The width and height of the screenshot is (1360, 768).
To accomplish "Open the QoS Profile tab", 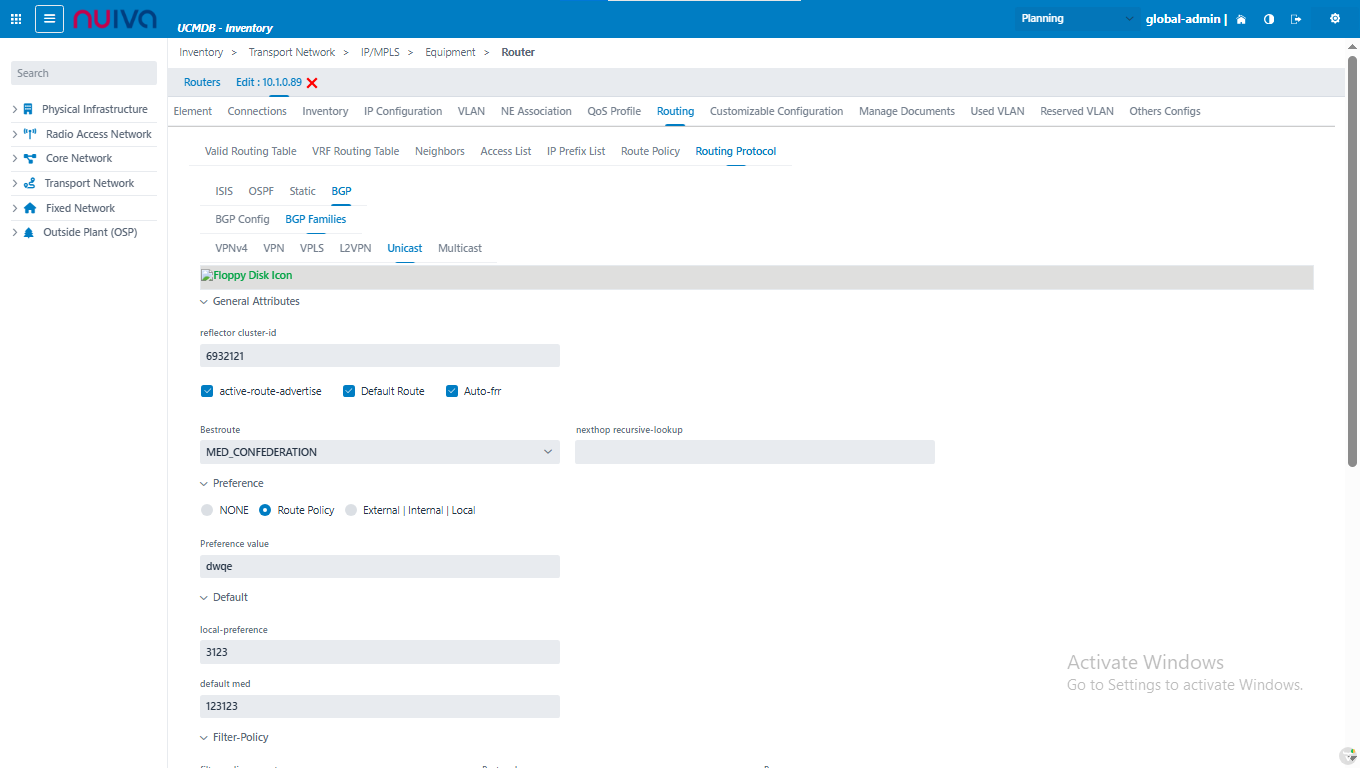I will coord(614,111).
